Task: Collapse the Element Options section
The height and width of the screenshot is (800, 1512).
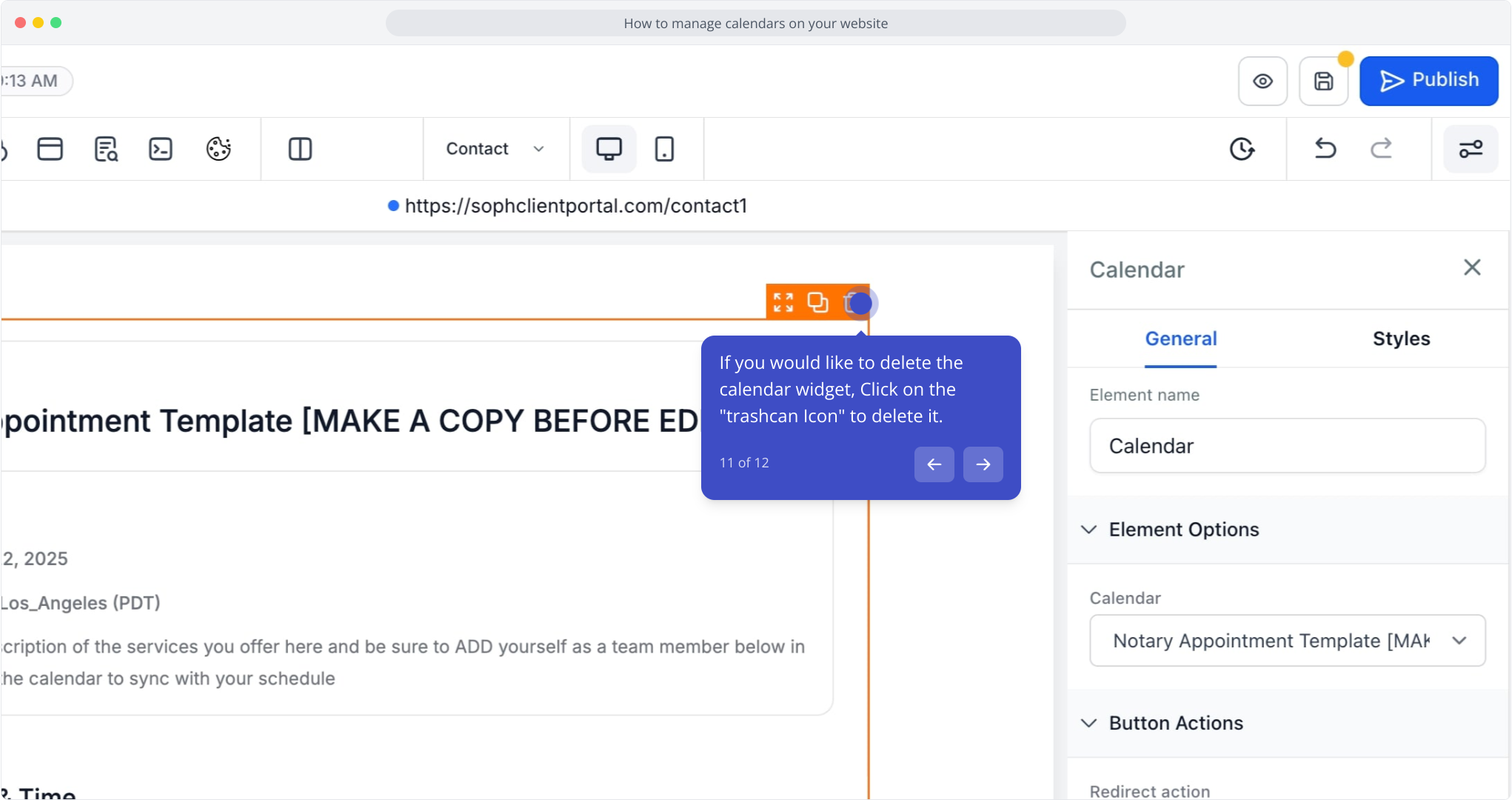Action: click(x=1288, y=530)
